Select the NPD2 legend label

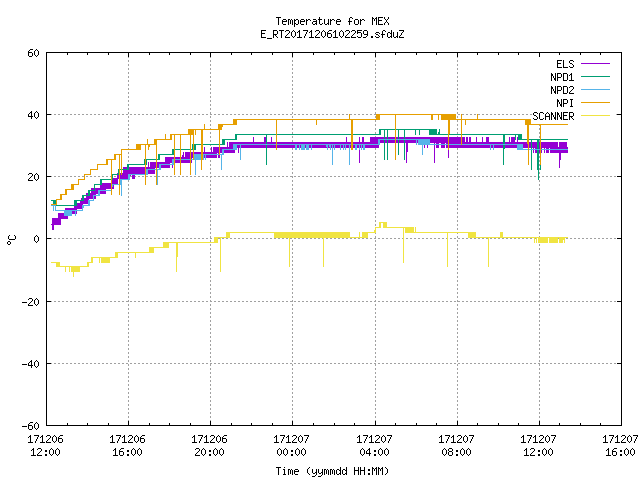tap(562, 90)
